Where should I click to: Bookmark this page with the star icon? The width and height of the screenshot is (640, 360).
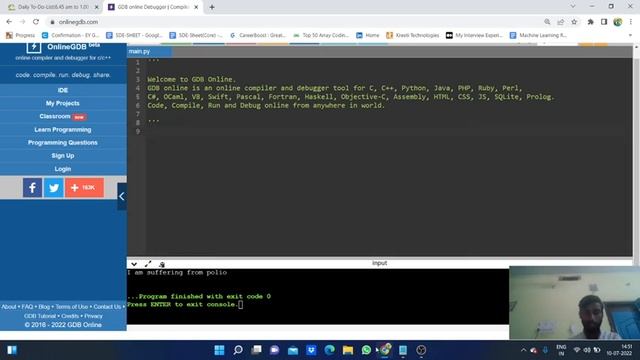tap(574, 22)
